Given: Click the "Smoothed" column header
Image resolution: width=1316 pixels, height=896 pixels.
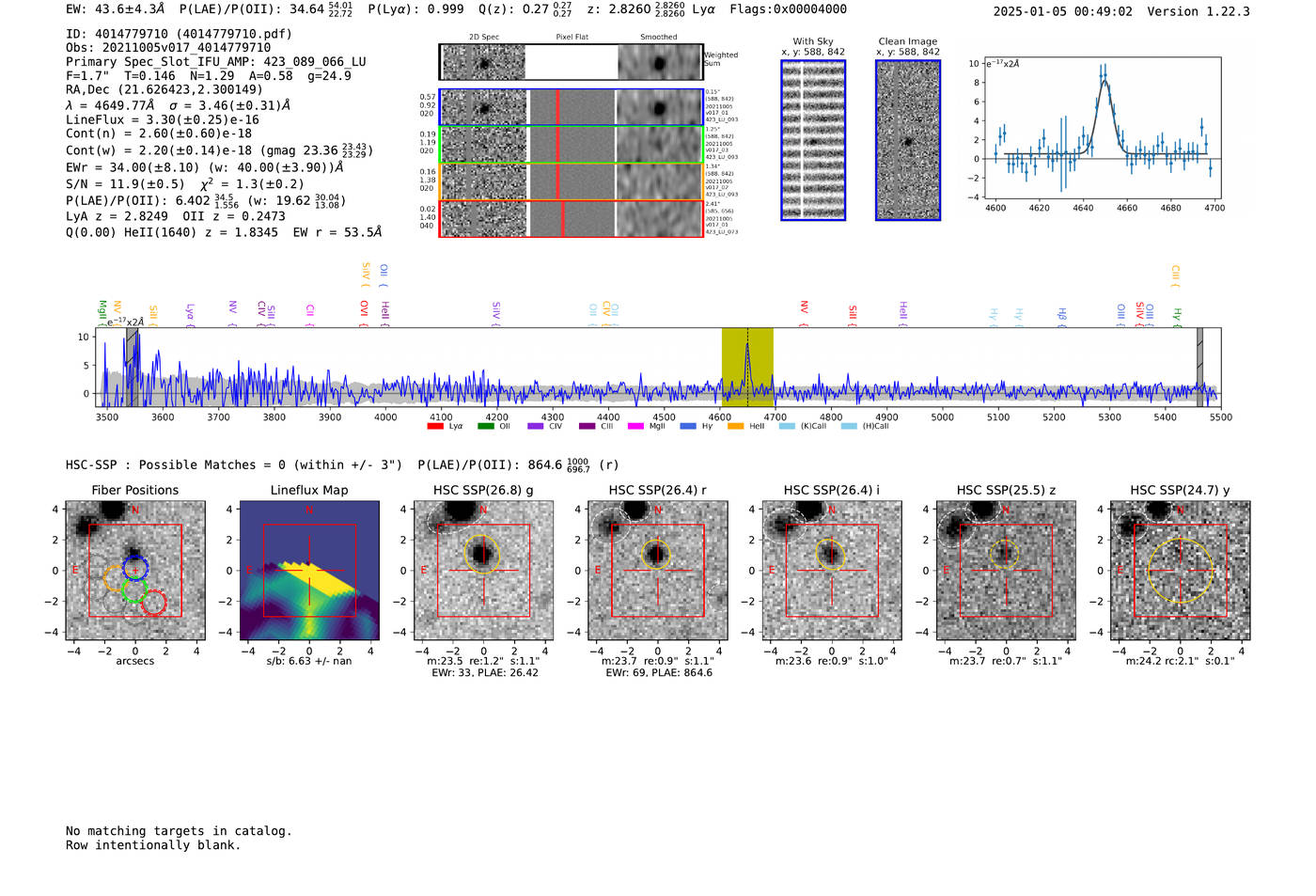Looking at the screenshot, I should point(659,38).
